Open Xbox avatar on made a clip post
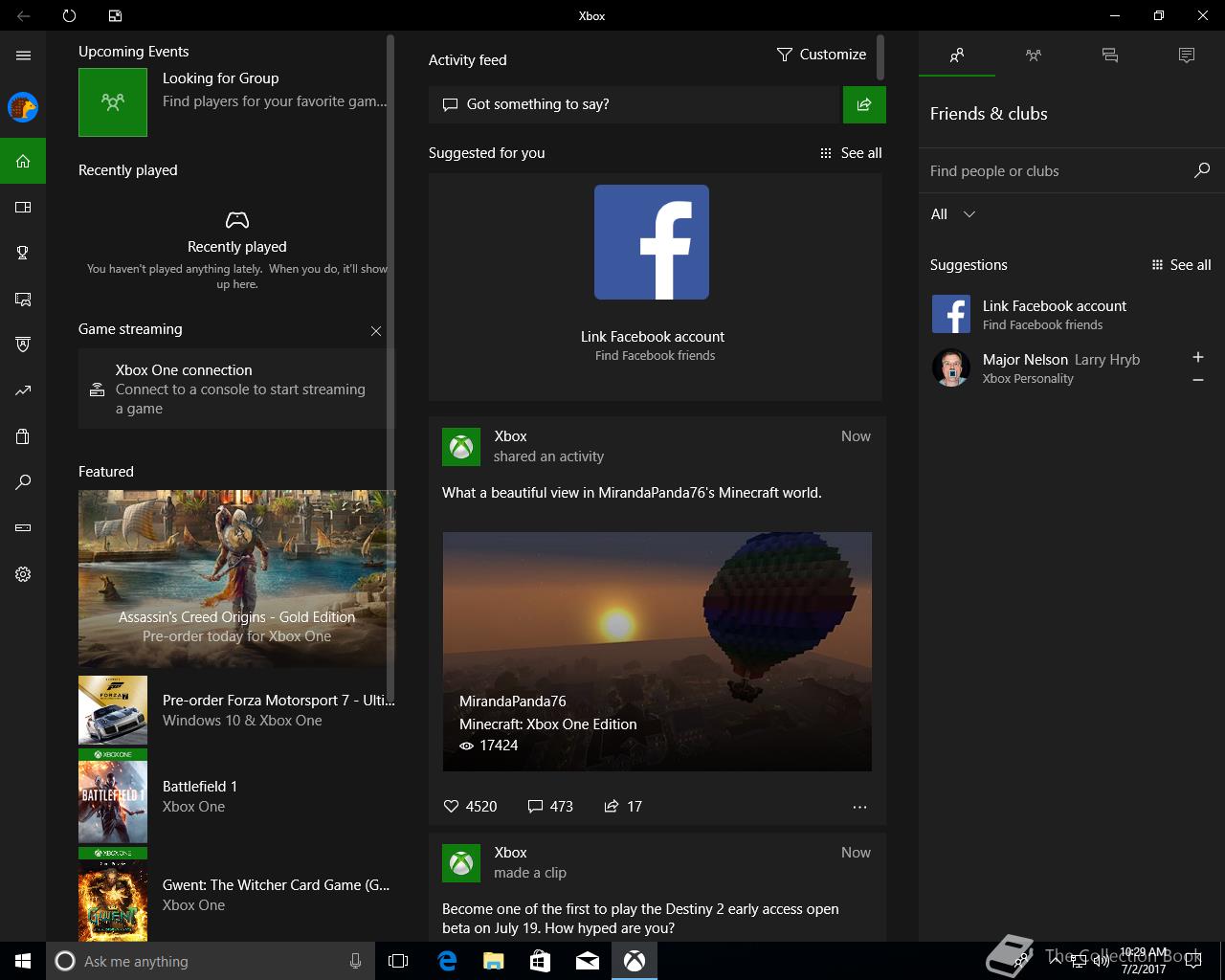The image size is (1225, 980). click(x=461, y=863)
